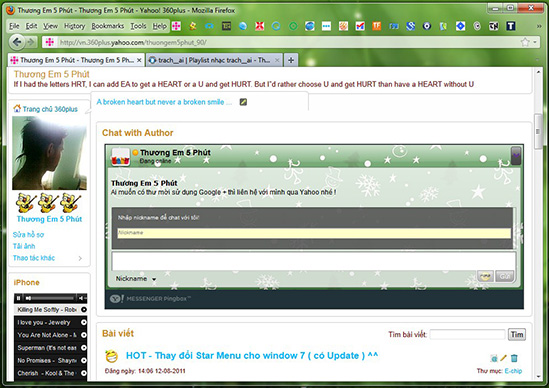Collapse the Pingbox chat with the purple arrow
This screenshot has height=388, width=549.
click(x=516, y=155)
